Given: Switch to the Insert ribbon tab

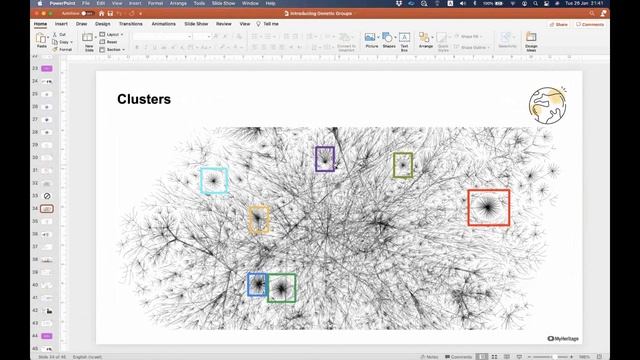Looking at the screenshot, I should (61, 24).
